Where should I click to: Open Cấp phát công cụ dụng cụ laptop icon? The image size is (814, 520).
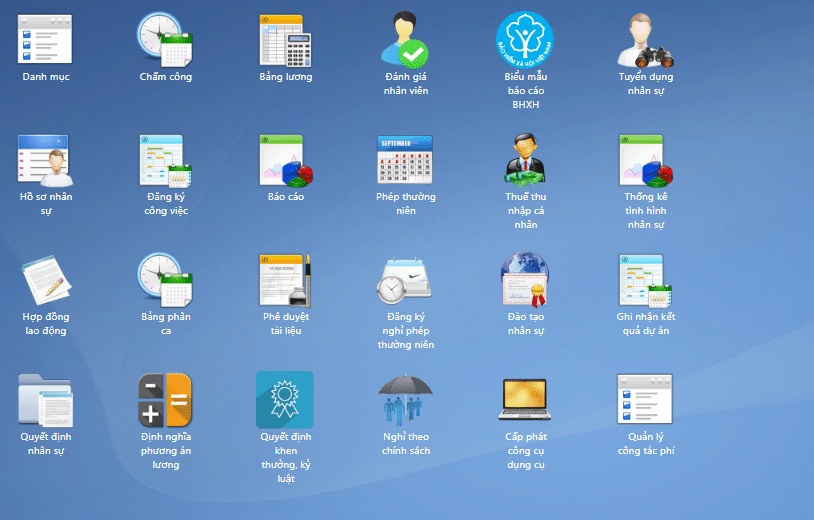(x=525, y=400)
